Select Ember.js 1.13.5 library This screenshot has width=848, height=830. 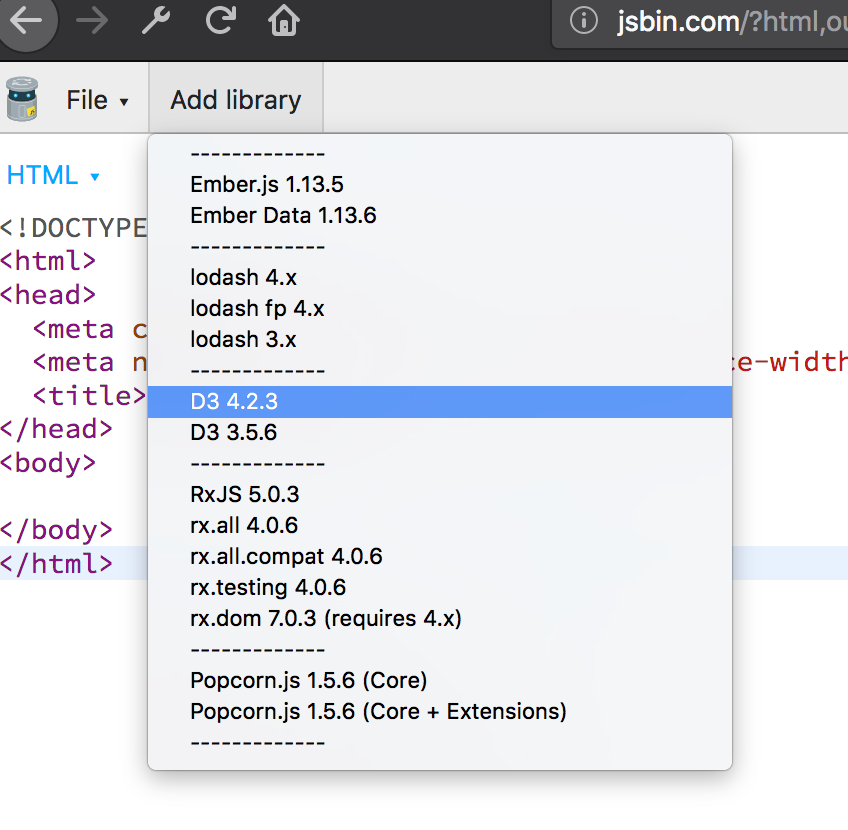440,184
